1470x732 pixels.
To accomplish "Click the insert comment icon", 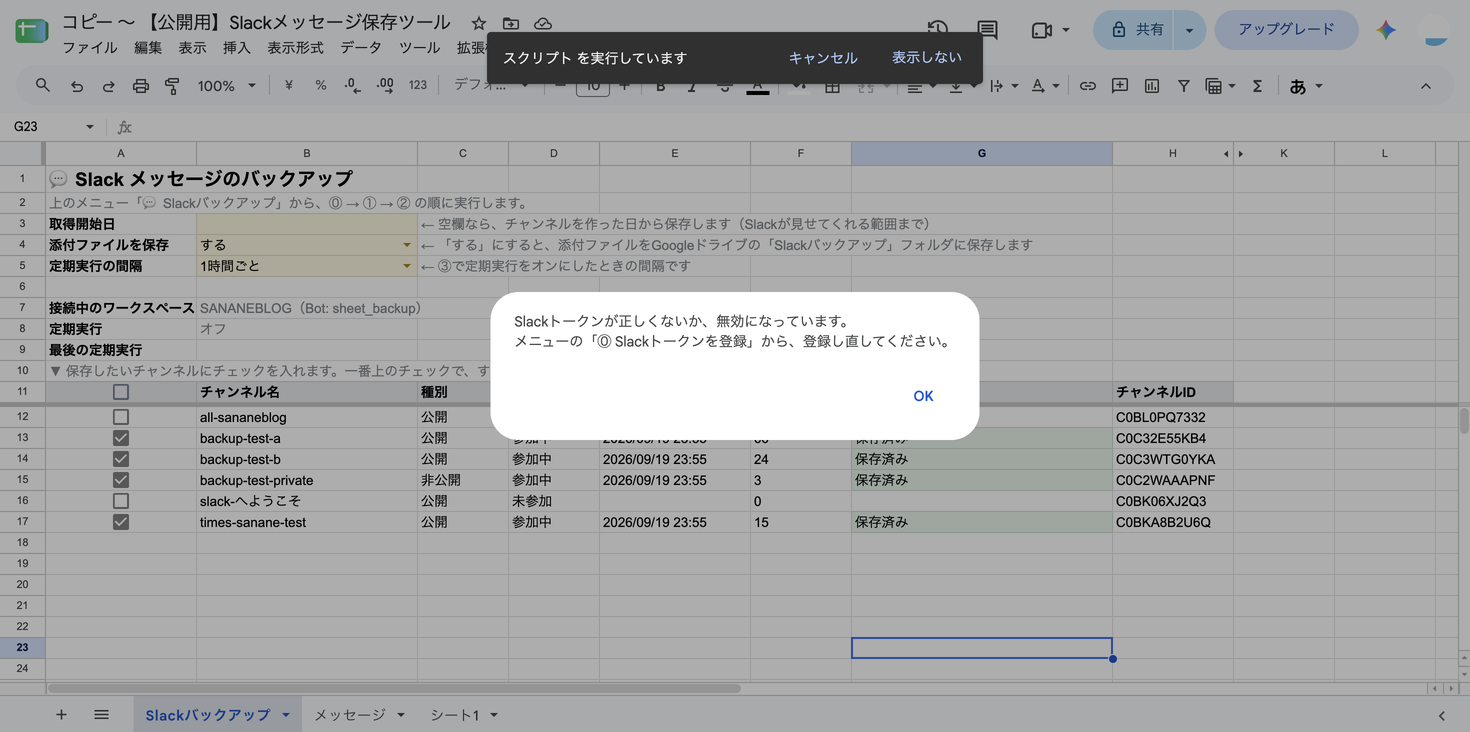I will point(1120,86).
